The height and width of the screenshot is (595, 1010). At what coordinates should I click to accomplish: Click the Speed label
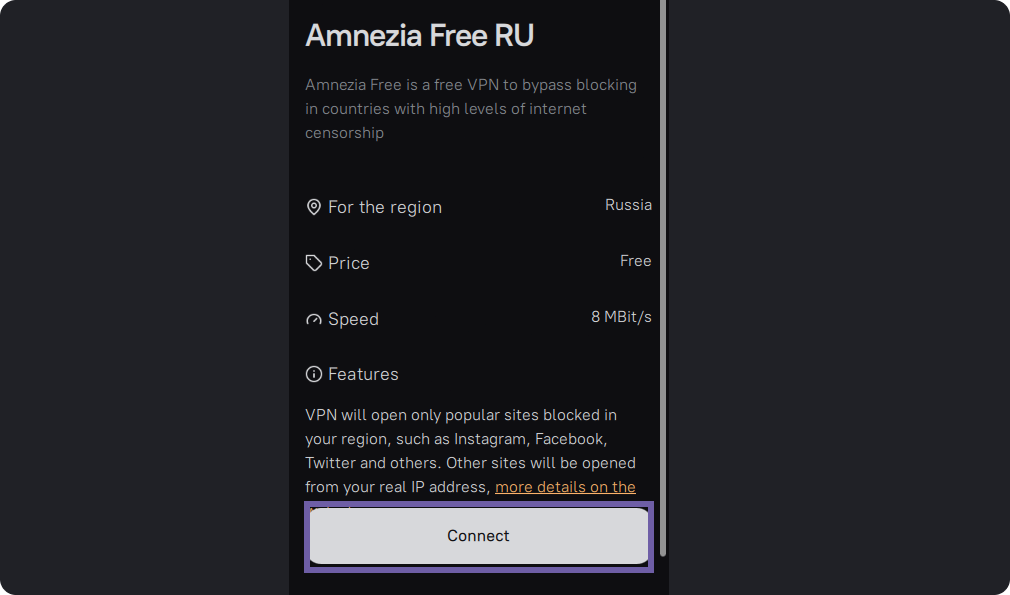click(353, 319)
